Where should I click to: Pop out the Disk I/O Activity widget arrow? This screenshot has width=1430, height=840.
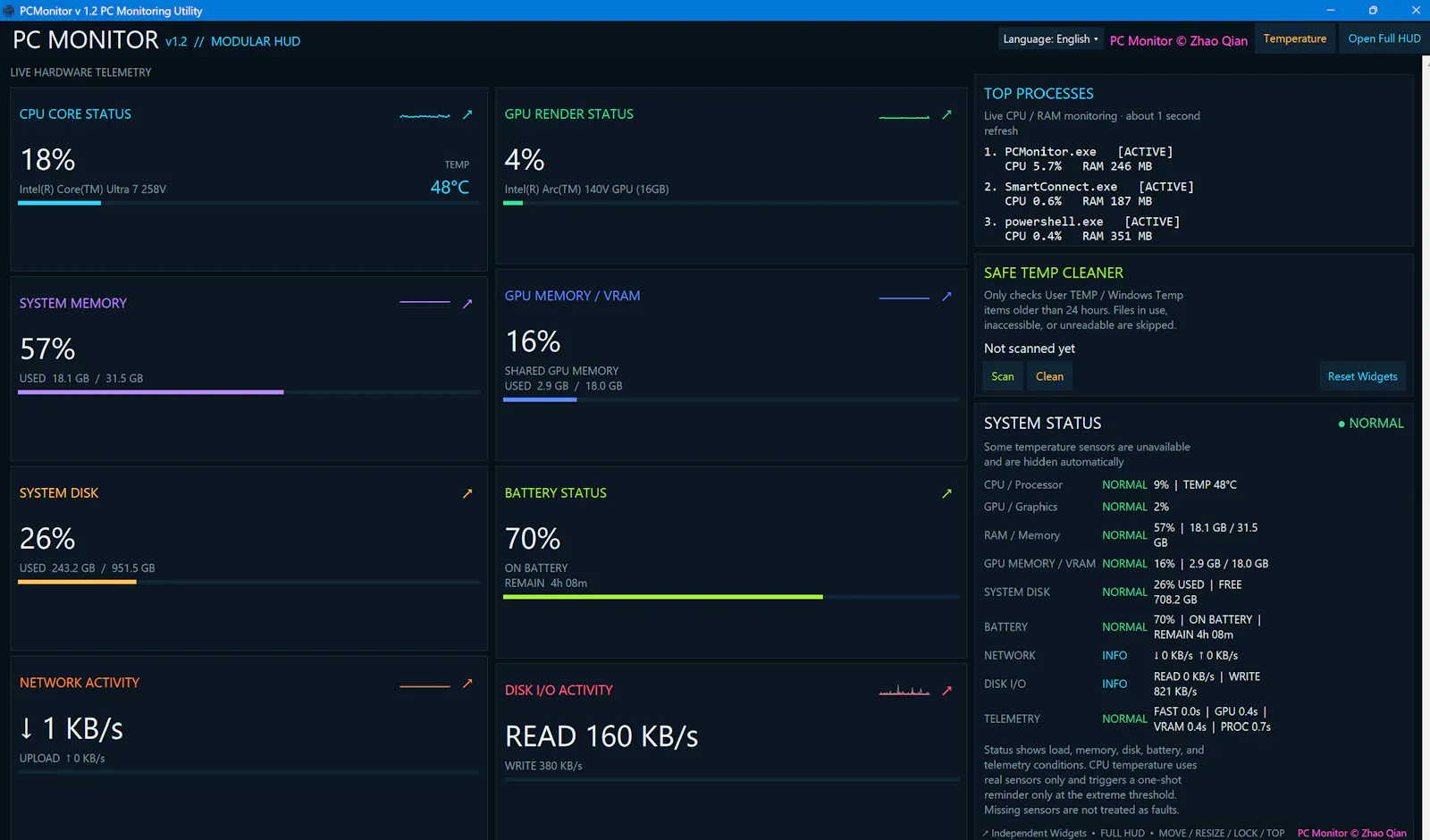pos(946,691)
